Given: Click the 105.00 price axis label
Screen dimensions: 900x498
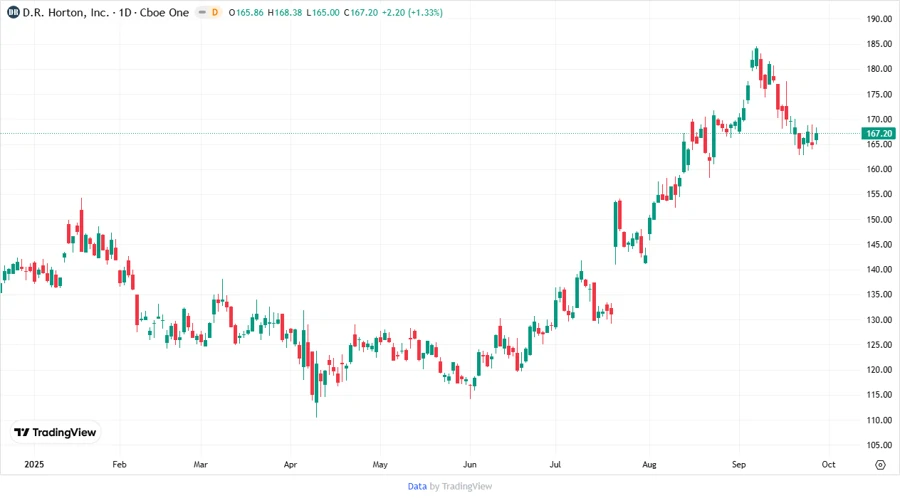Looking at the screenshot, I should pos(879,445).
